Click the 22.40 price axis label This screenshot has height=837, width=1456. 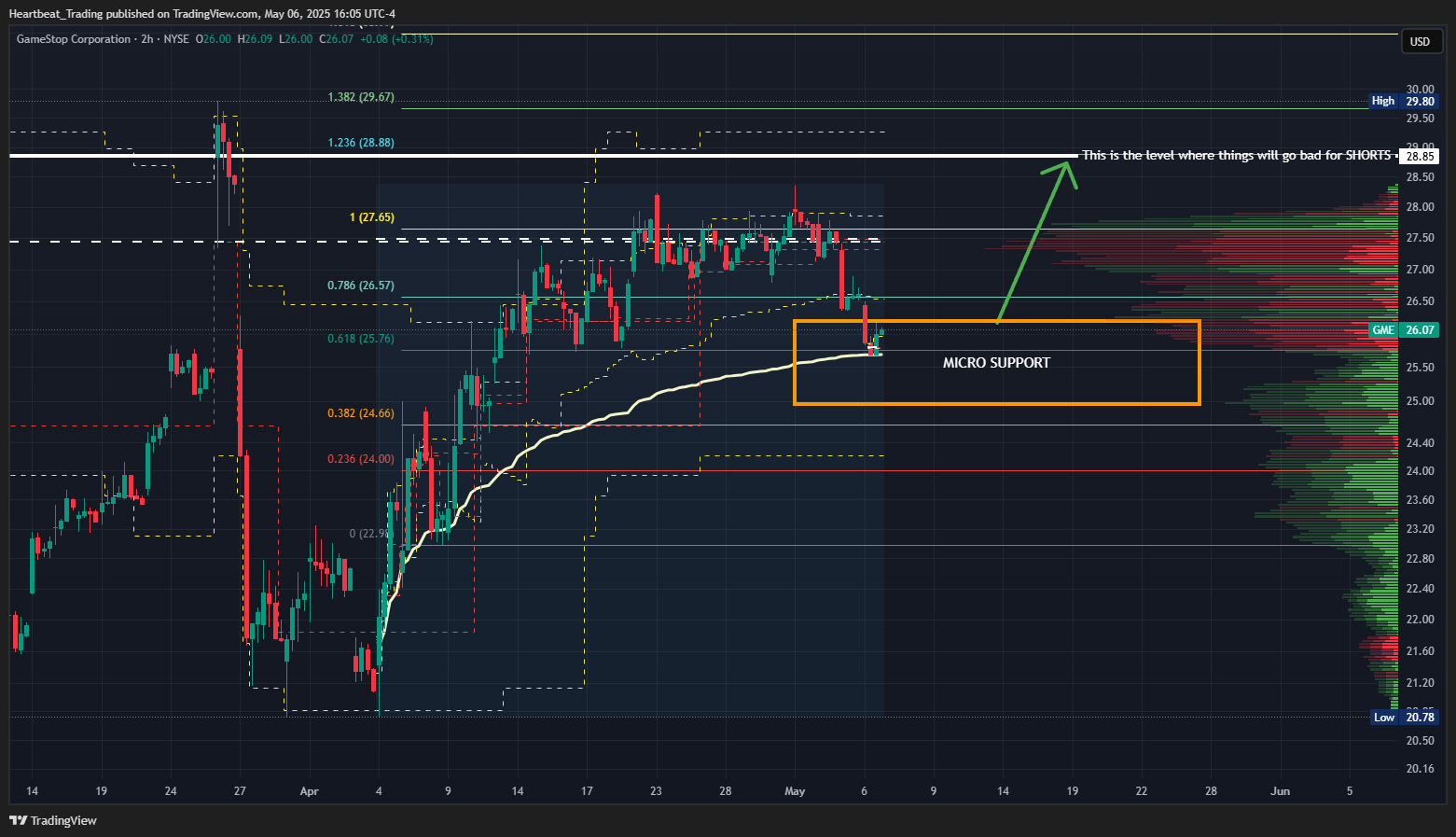(1420, 589)
